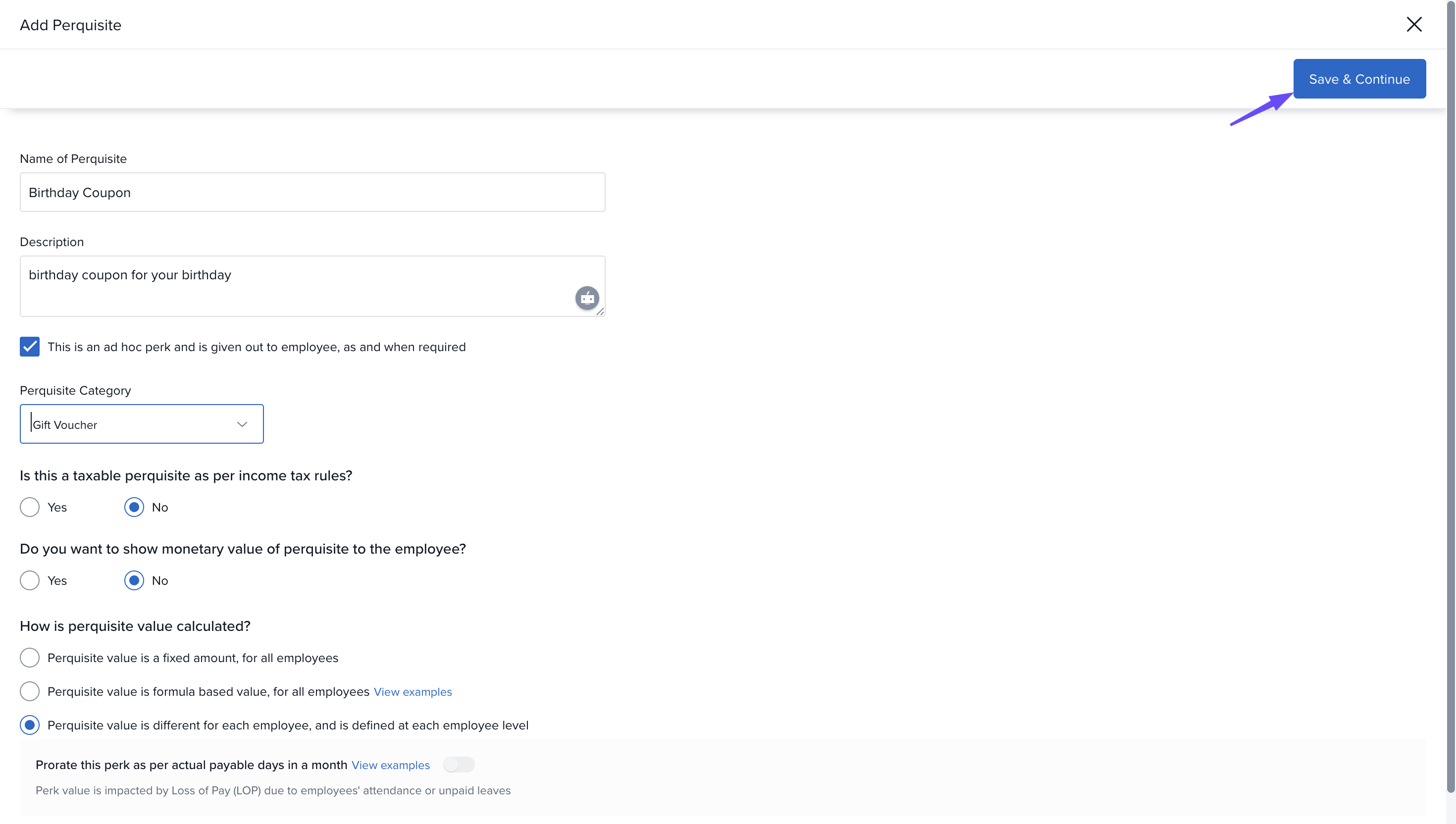Viewport: 1456px width, 824px height.
Task: Enable the prorate perk toggle switch
Action: point(459,765)
